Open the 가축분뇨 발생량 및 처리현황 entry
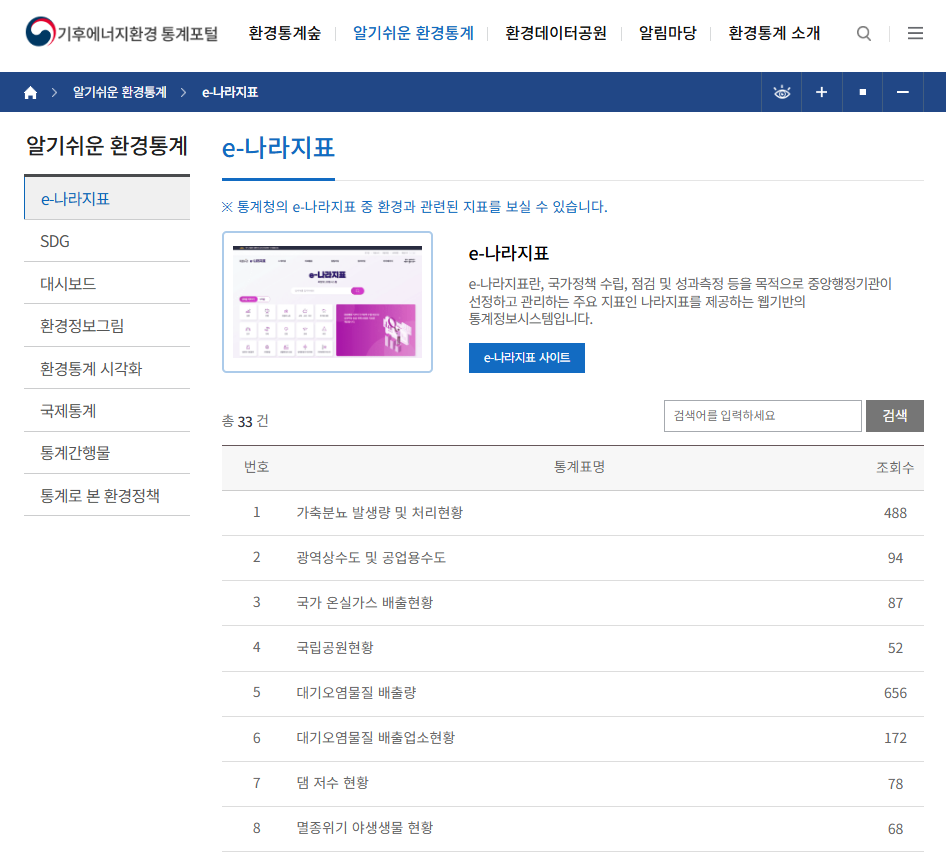 point(379,512)
